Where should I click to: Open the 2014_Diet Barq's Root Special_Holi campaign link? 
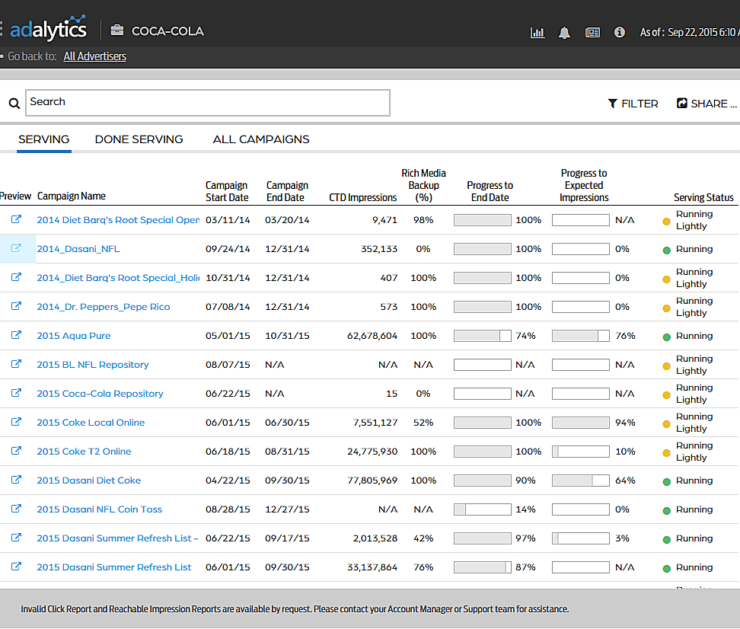(118, 278)
